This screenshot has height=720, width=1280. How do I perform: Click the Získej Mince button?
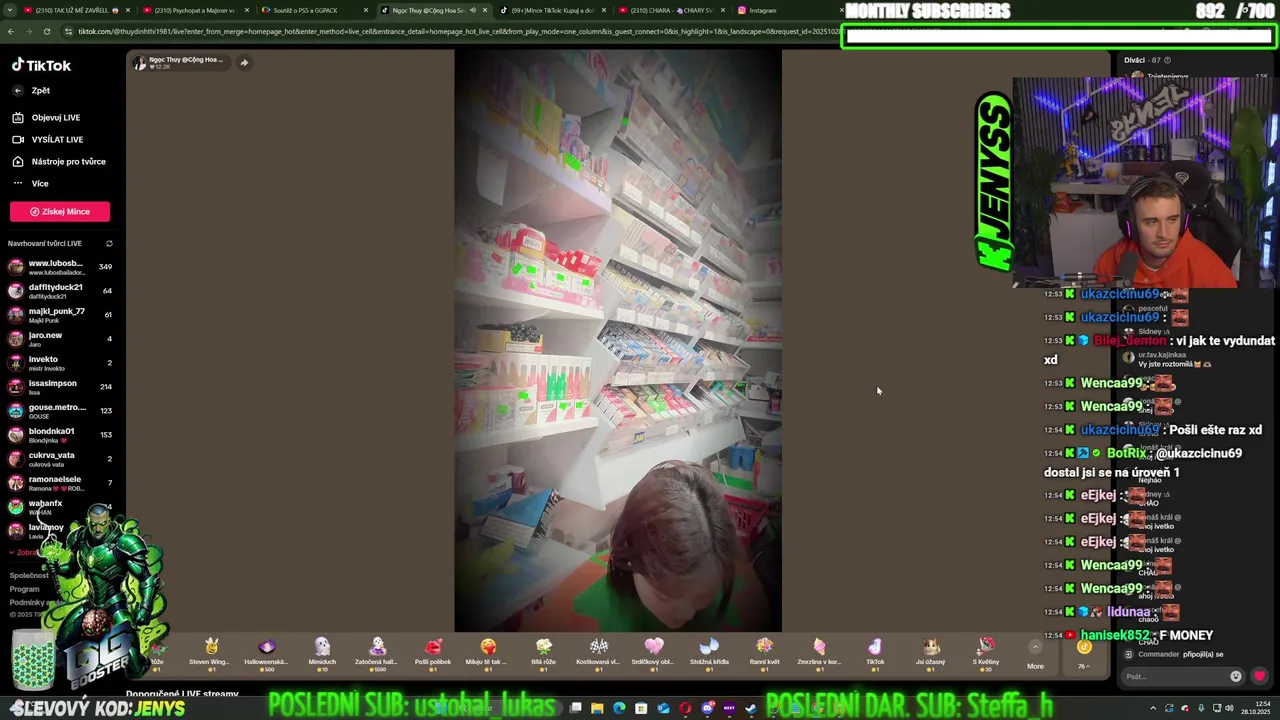[60, 211]
